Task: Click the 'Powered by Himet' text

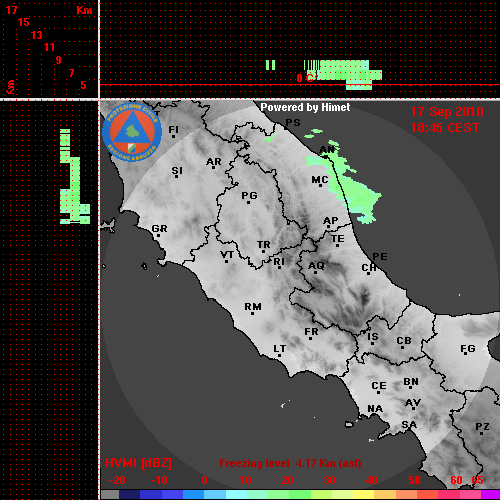Action: point(305,107)
